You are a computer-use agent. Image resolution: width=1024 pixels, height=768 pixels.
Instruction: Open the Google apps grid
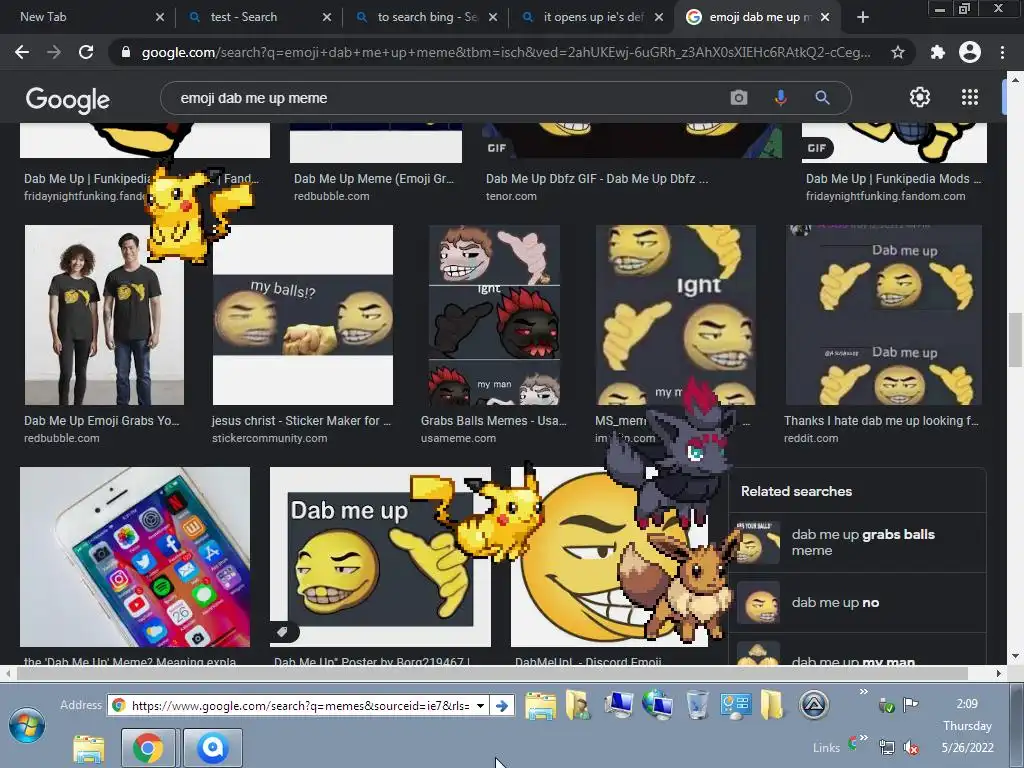970,97
